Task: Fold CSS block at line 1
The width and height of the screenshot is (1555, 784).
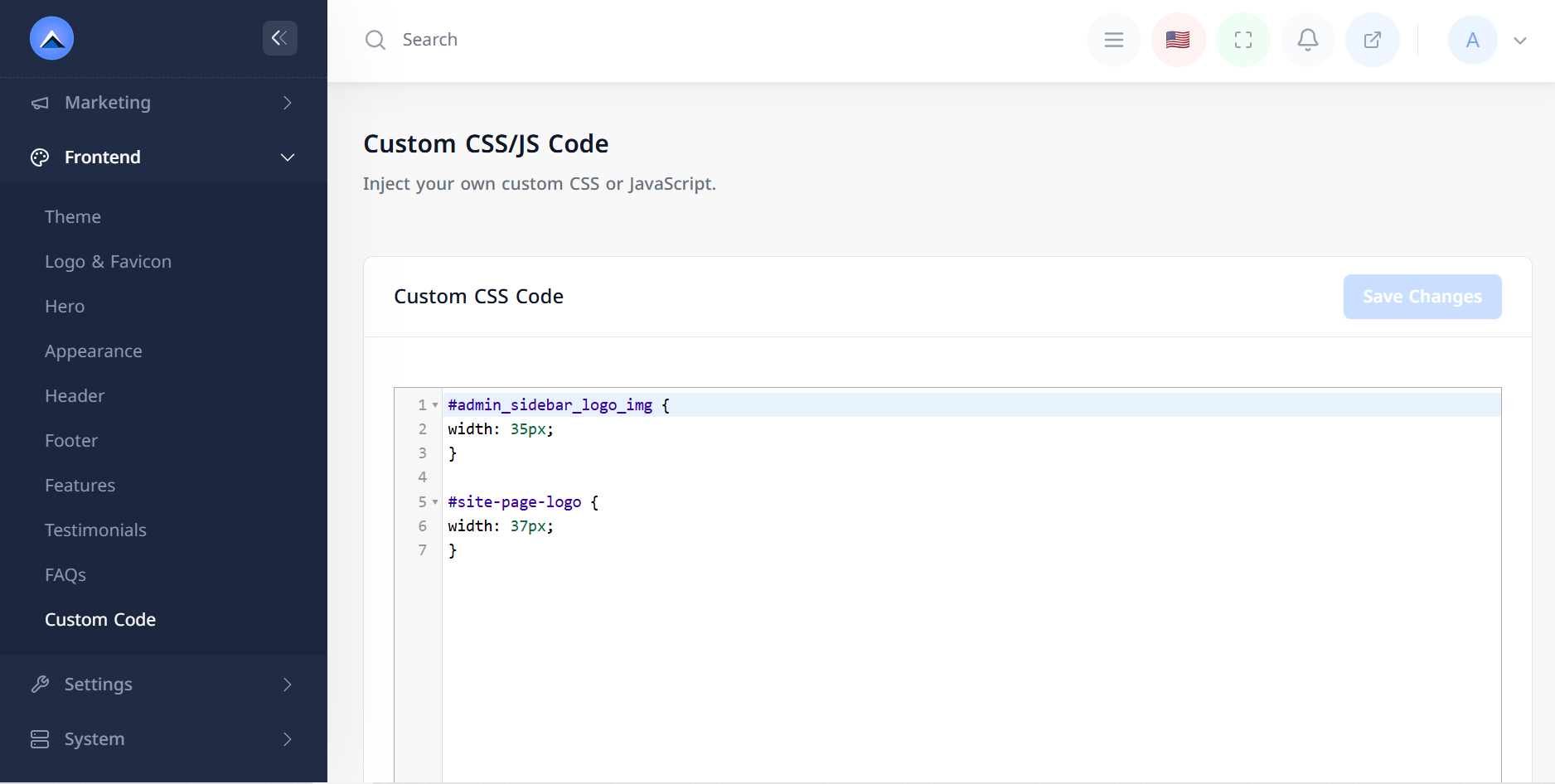Action: coord(435,405)
